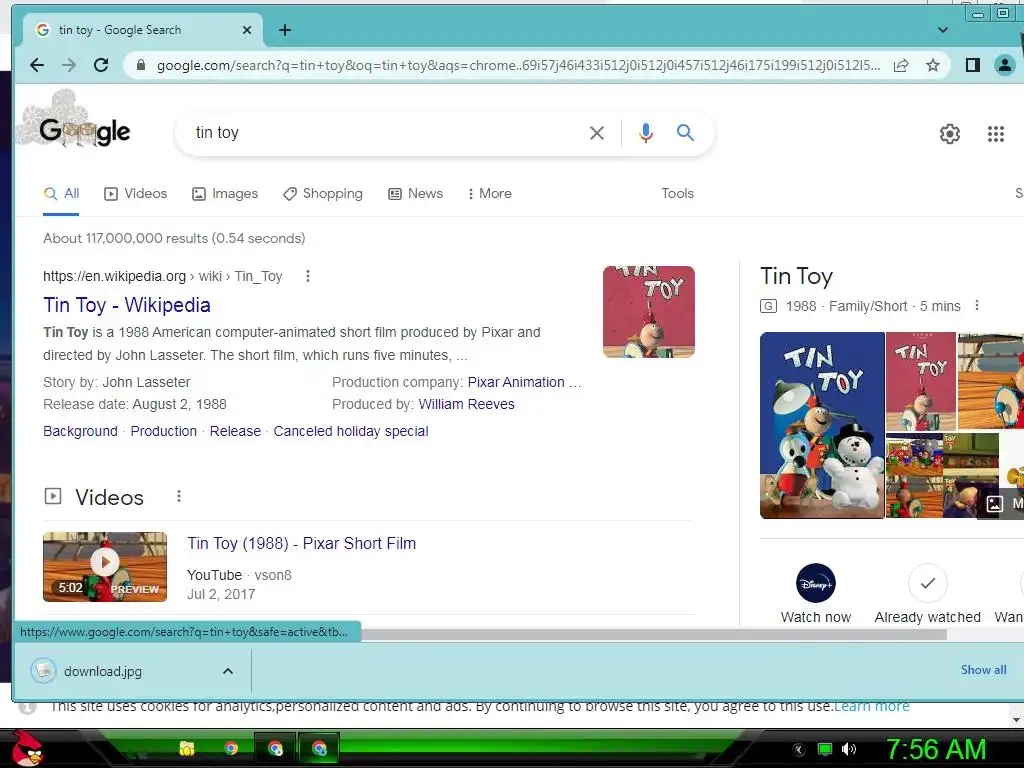Go forward with the browser arrow

(69, 65)
